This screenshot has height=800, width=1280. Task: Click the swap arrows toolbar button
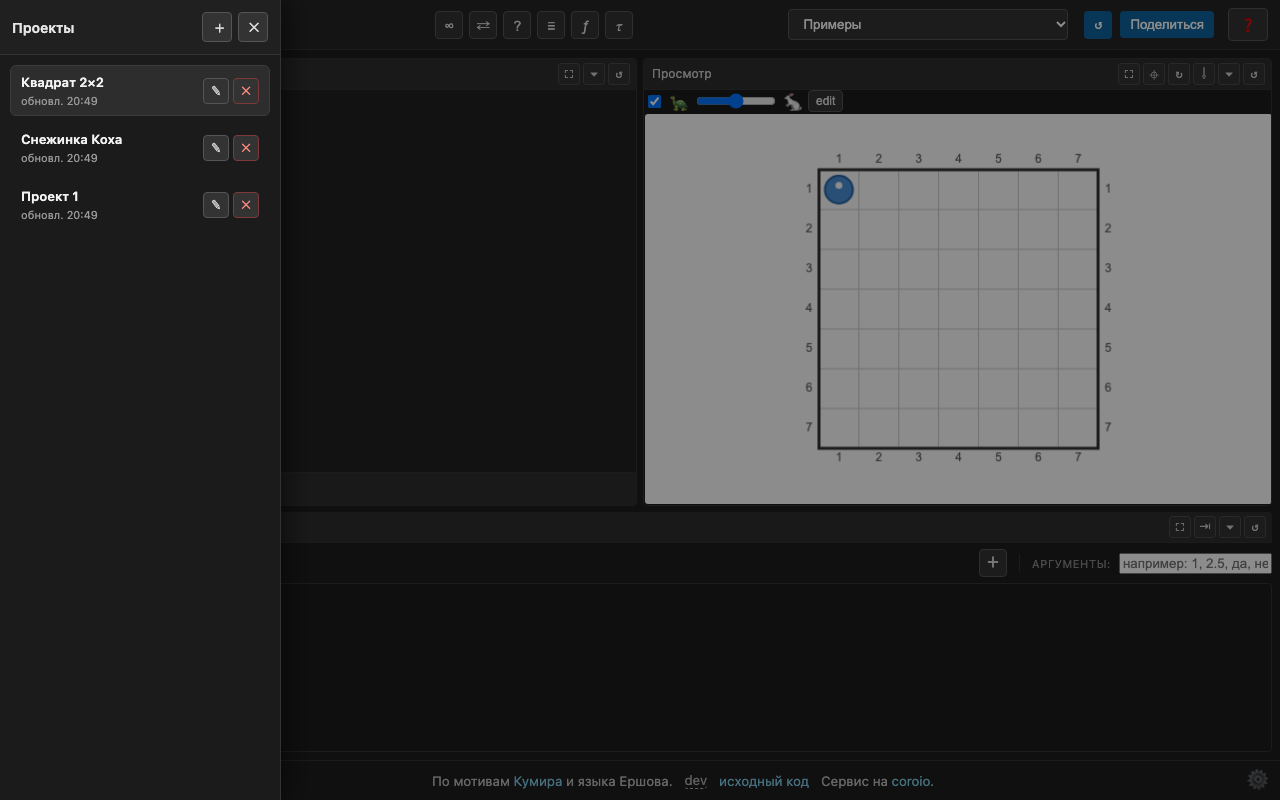tap(483, 25)
